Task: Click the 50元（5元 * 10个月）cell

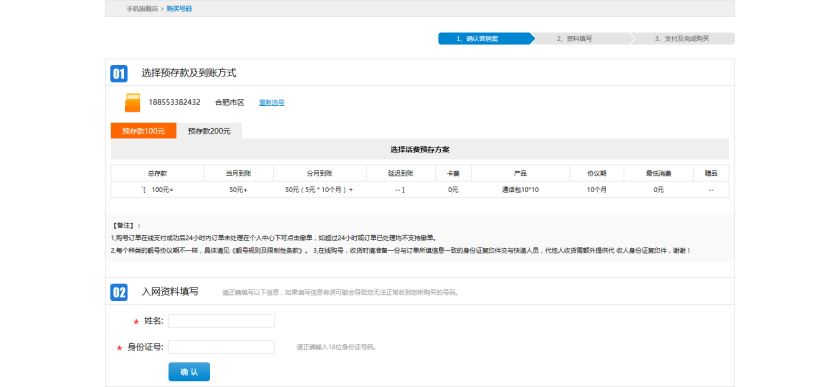Action: click(320, 190)
